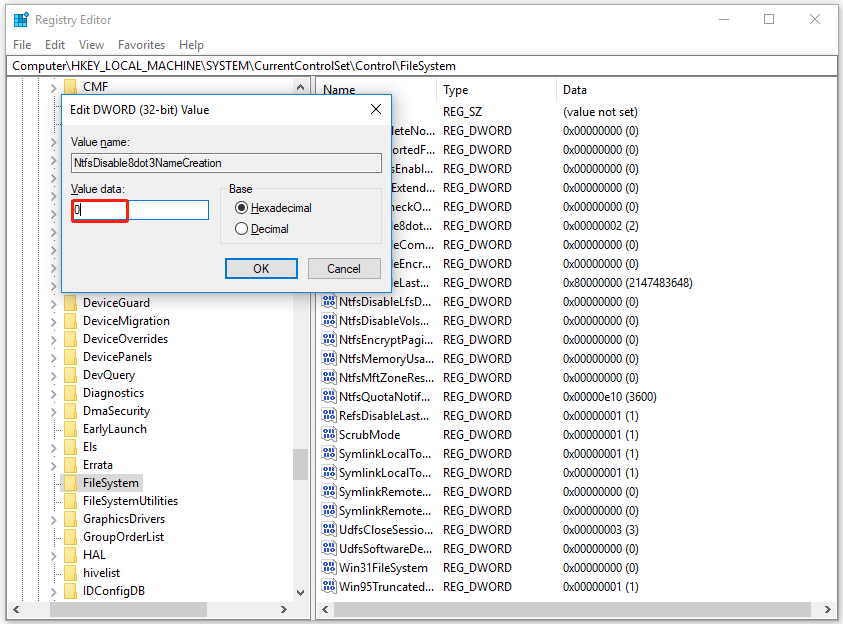Expand the DeviceMigration tree node

pos(54,321)
